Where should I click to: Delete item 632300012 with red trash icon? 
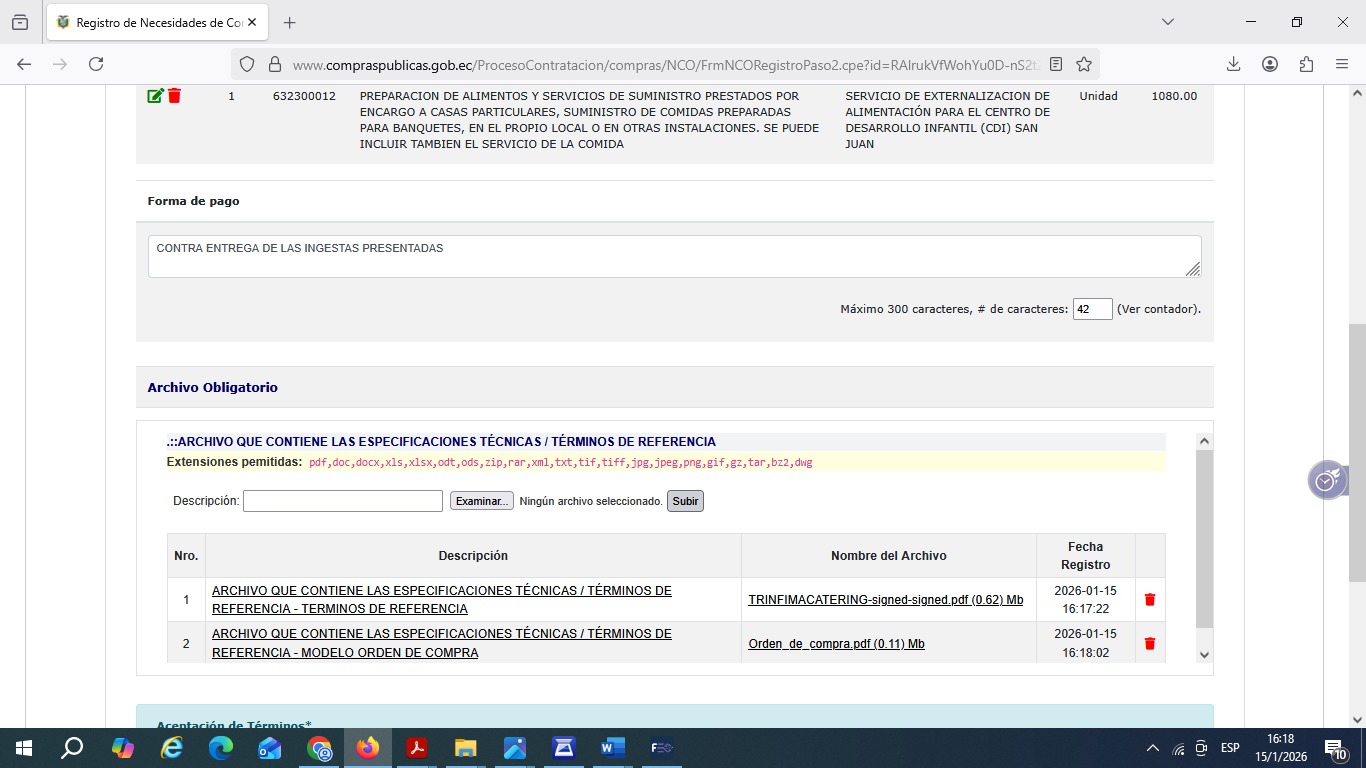click(x=174, y=96)
